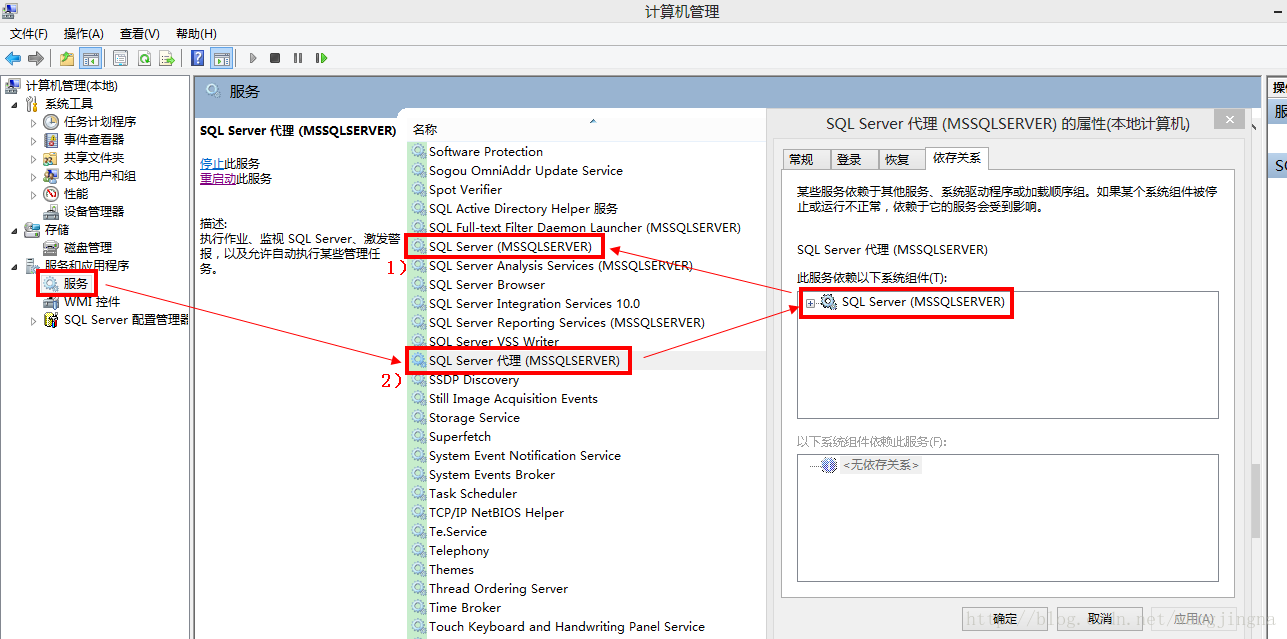Click the 本地用户和组 icon in tree
Screen dimensions: 1287x639
pos(52,176)
